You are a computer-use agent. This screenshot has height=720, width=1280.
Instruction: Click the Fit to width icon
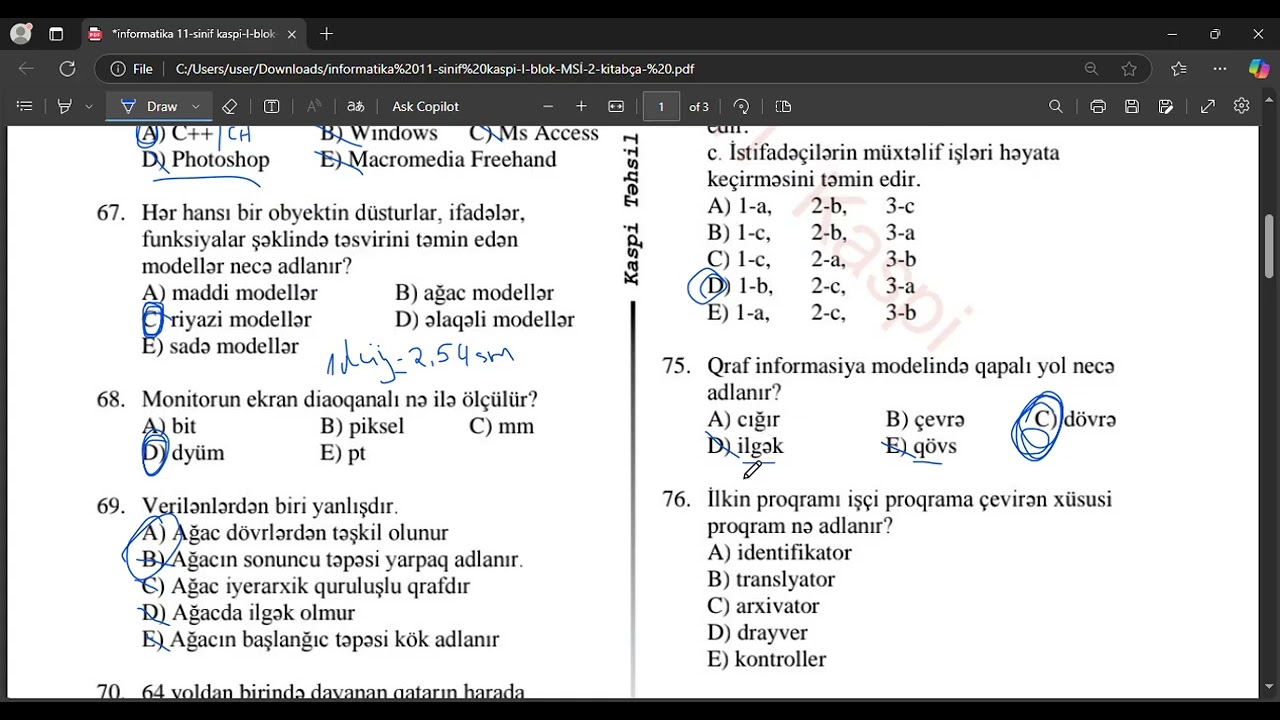pyautogui.click(x=616, y=106)
